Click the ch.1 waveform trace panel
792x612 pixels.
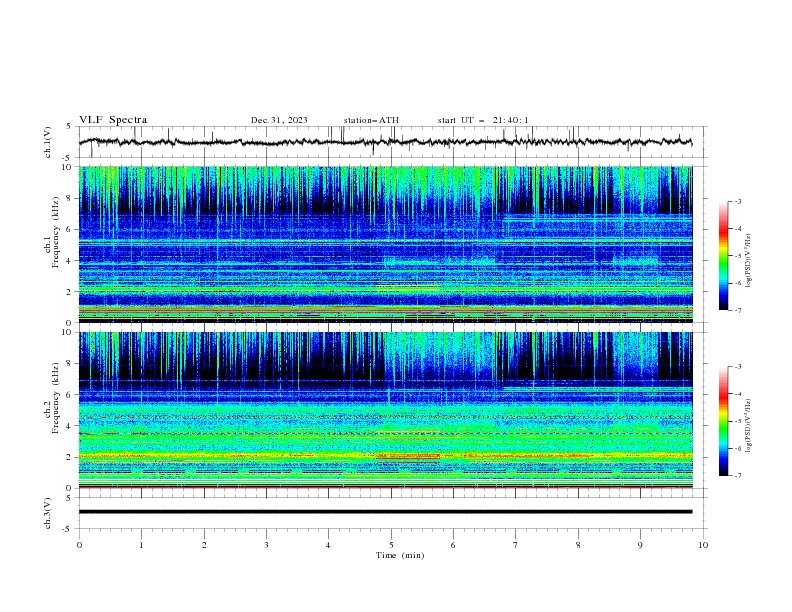[392, 142]
